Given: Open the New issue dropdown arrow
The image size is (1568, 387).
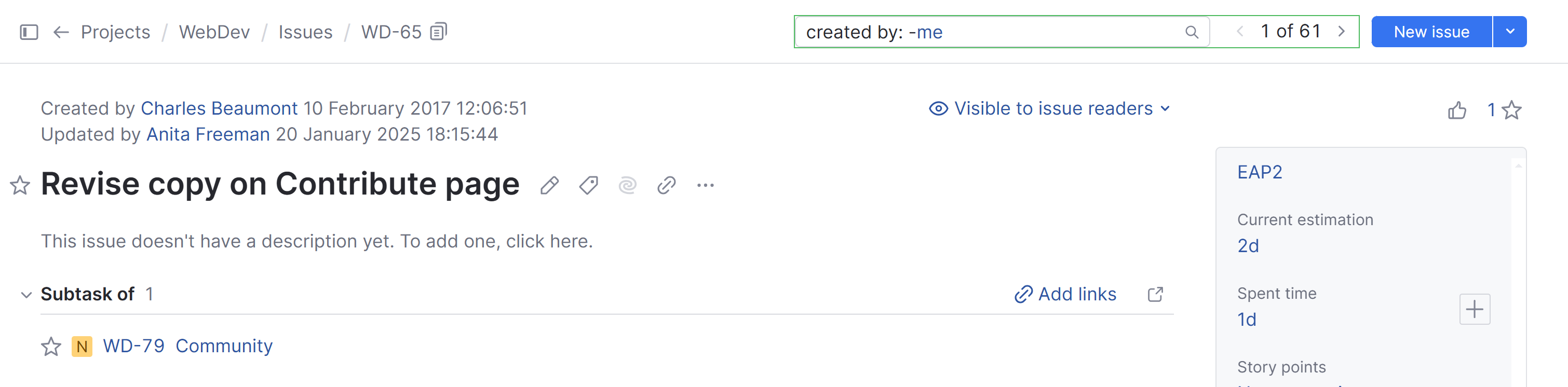Looking at the screenshot, I should (x=1510, y=32).
